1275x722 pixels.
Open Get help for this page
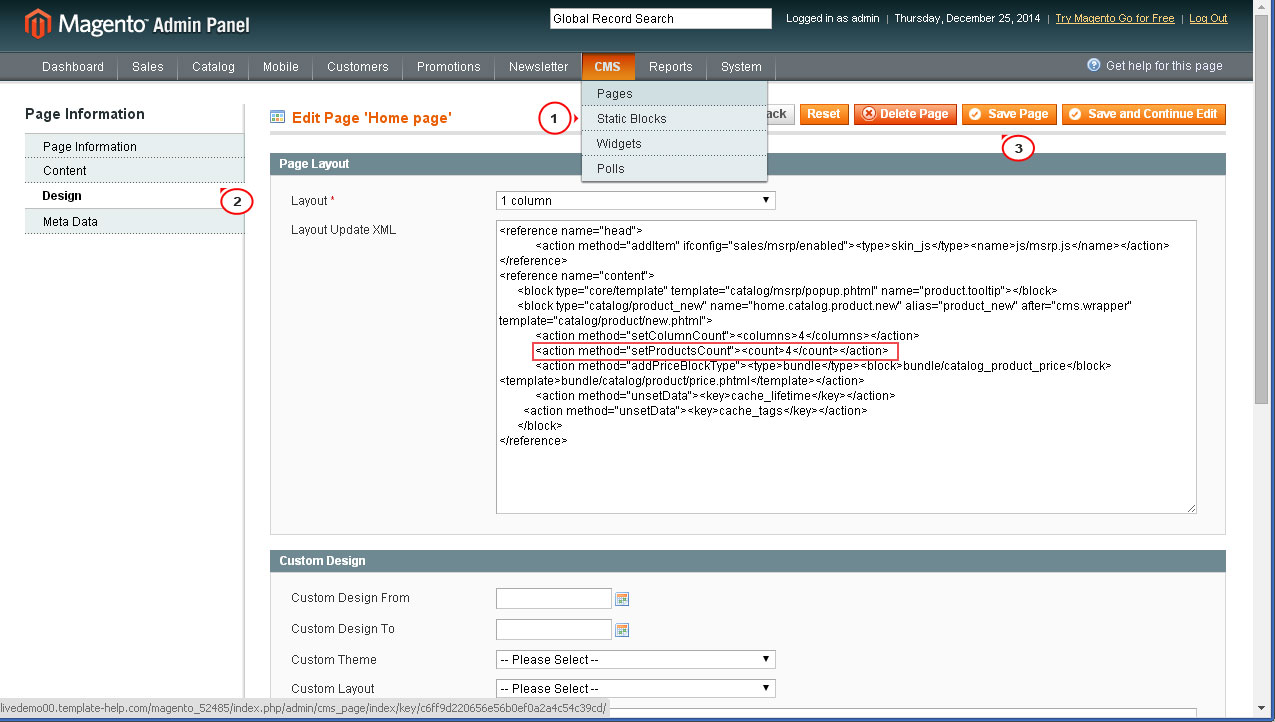[x=1164, y=66]
